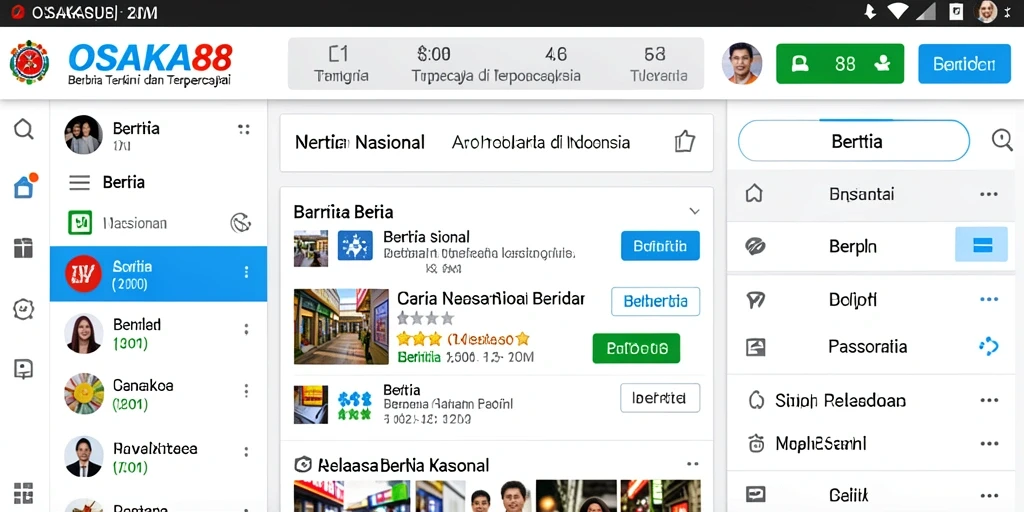Switch to Nertia Nasional tab
Screen dimensions: 1024x512
point(360,142)
